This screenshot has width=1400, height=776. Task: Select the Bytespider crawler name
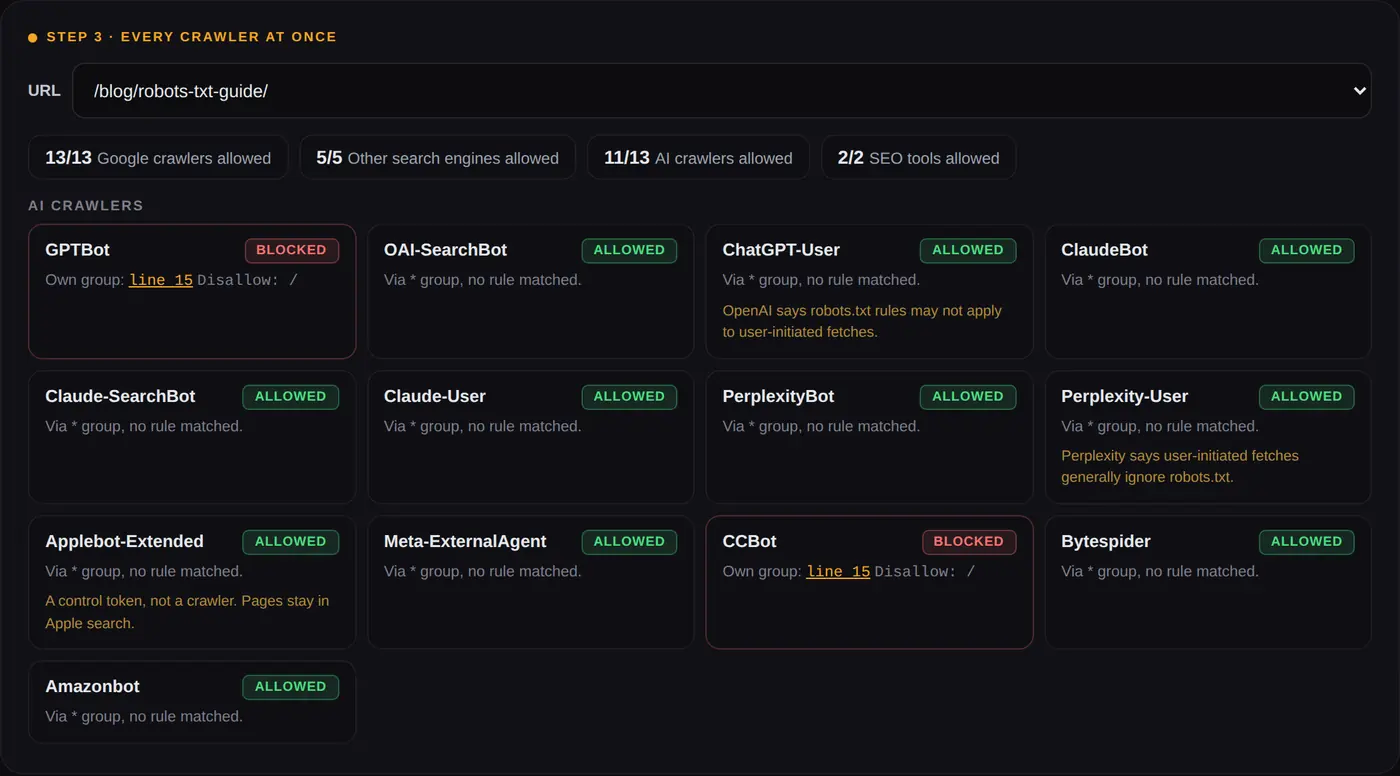click(x=1106, y=541)
